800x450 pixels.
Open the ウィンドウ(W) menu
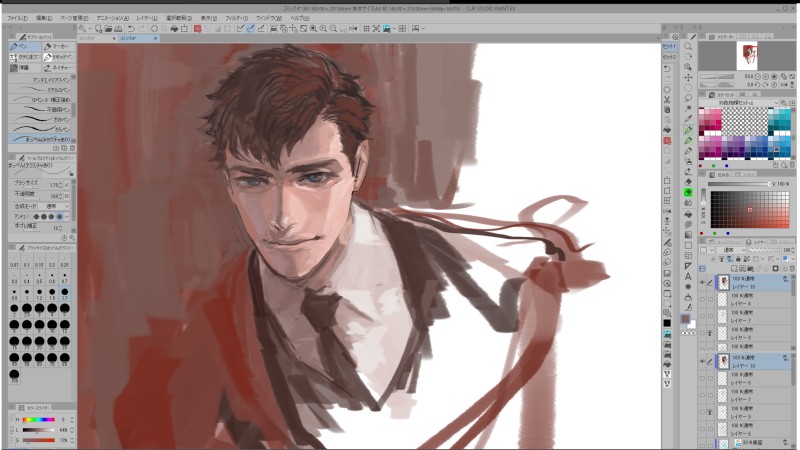(x=268, y=18)
